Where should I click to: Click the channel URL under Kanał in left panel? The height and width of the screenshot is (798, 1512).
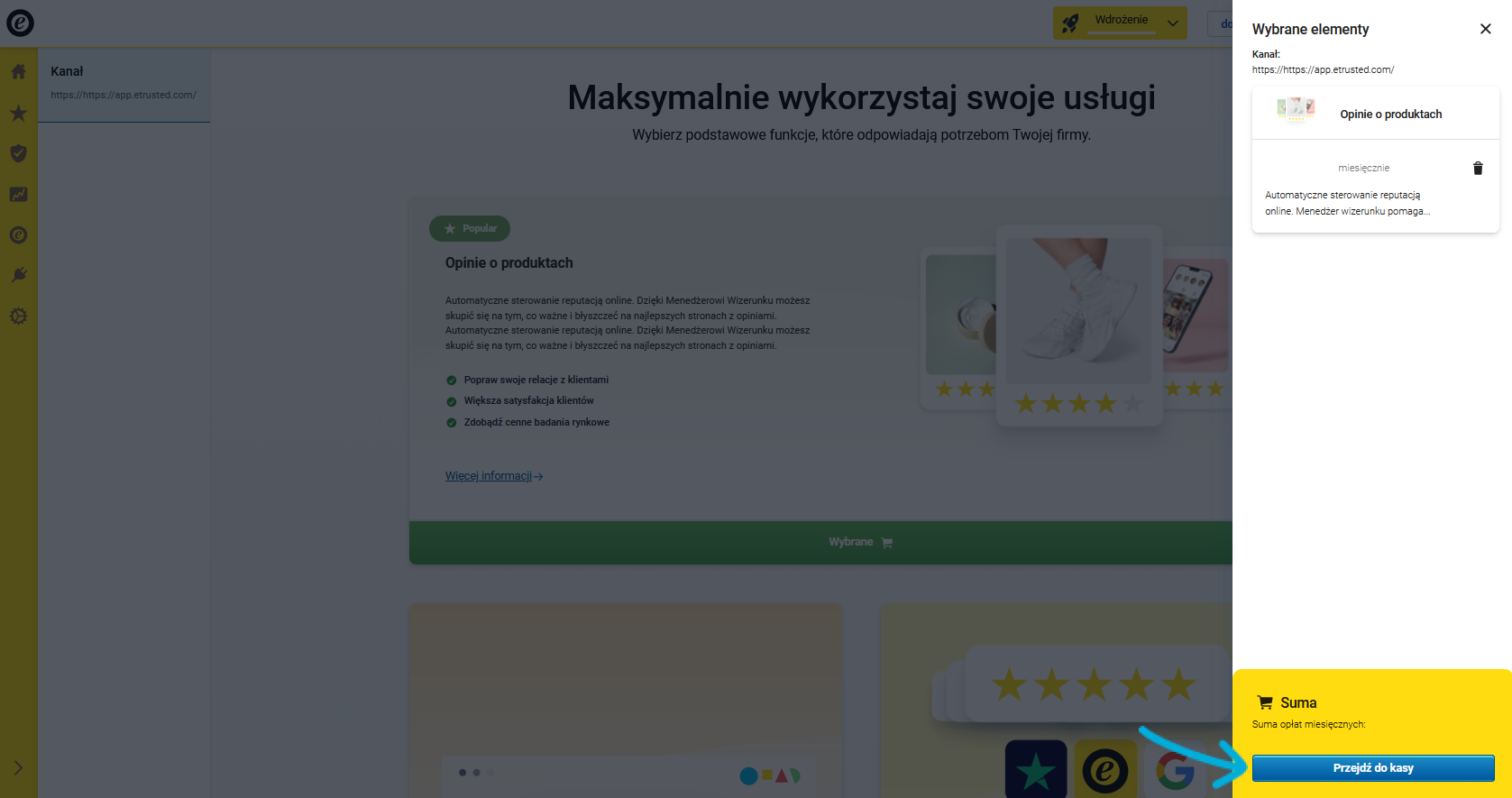click(124, 95)
